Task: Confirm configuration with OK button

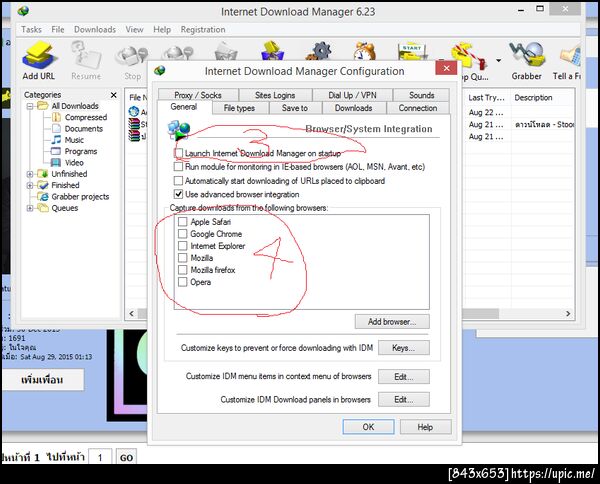Action: point(368,427)
